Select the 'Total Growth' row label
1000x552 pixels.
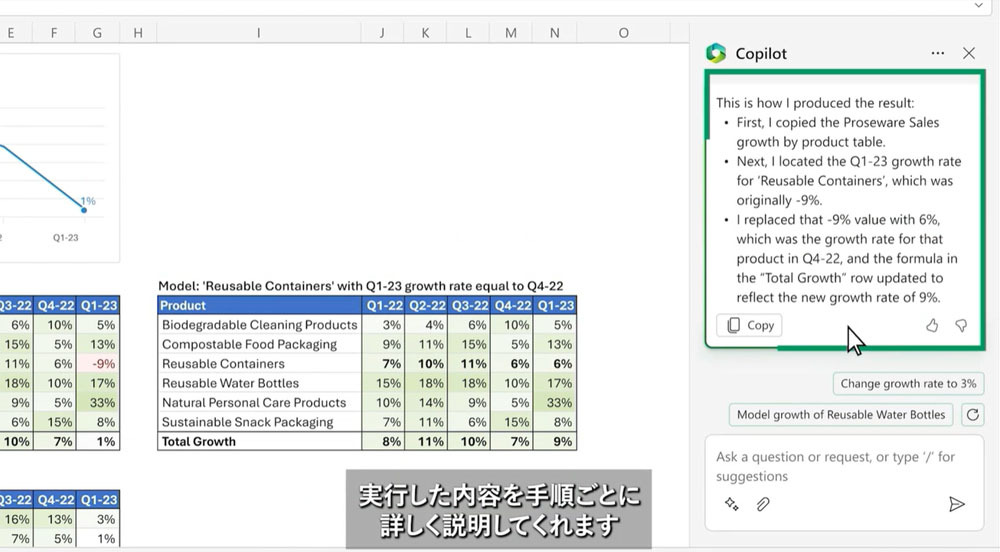point(259,442)
